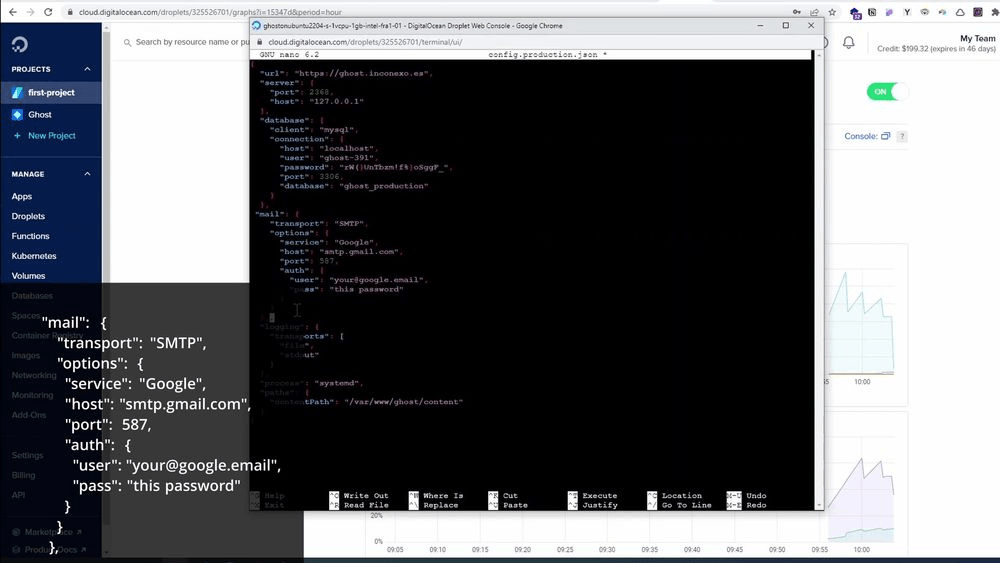Open the browser extensions puzzle icon

tap(995, 11)
